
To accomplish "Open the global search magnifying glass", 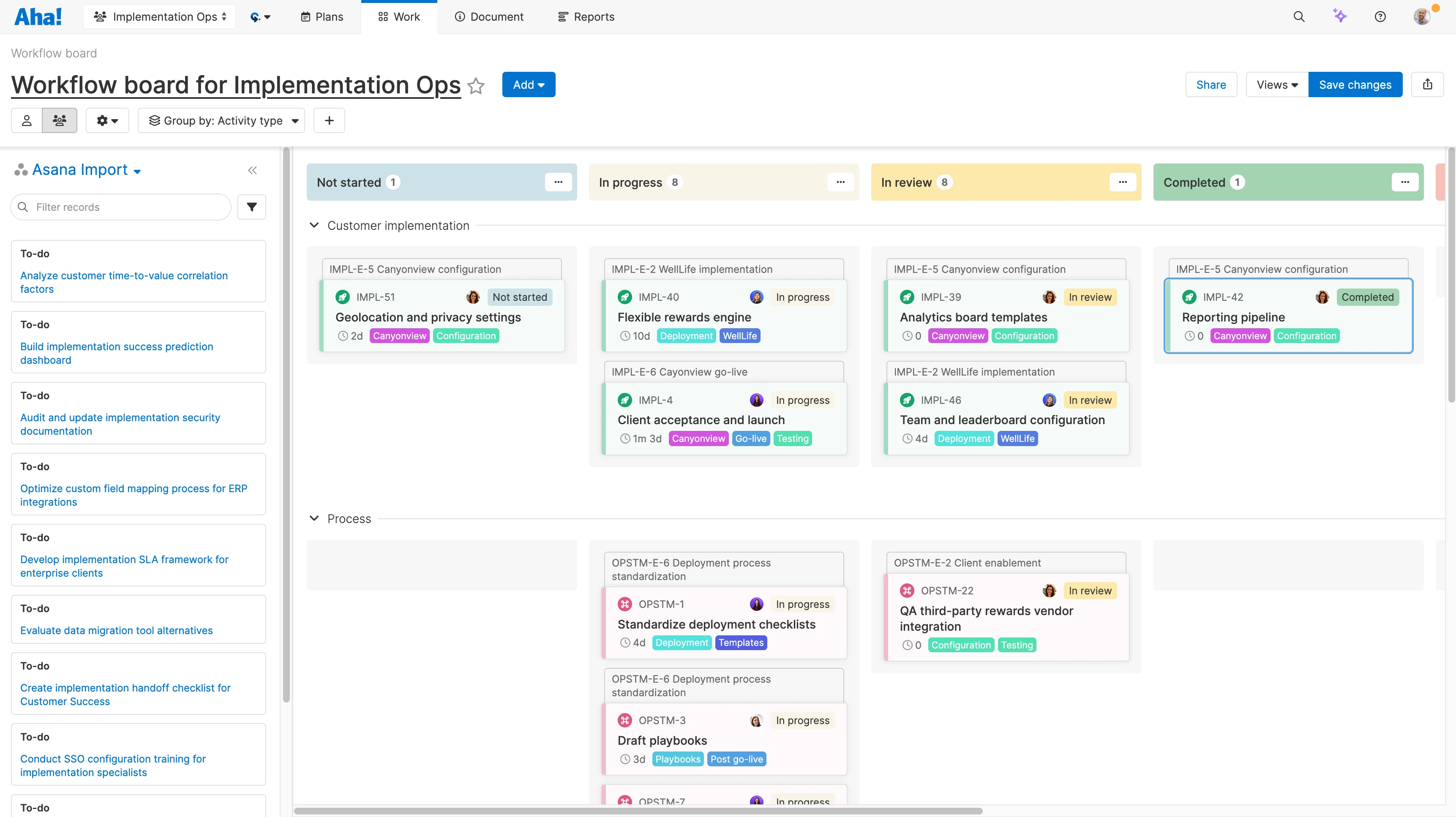I will click(1300, 16).
